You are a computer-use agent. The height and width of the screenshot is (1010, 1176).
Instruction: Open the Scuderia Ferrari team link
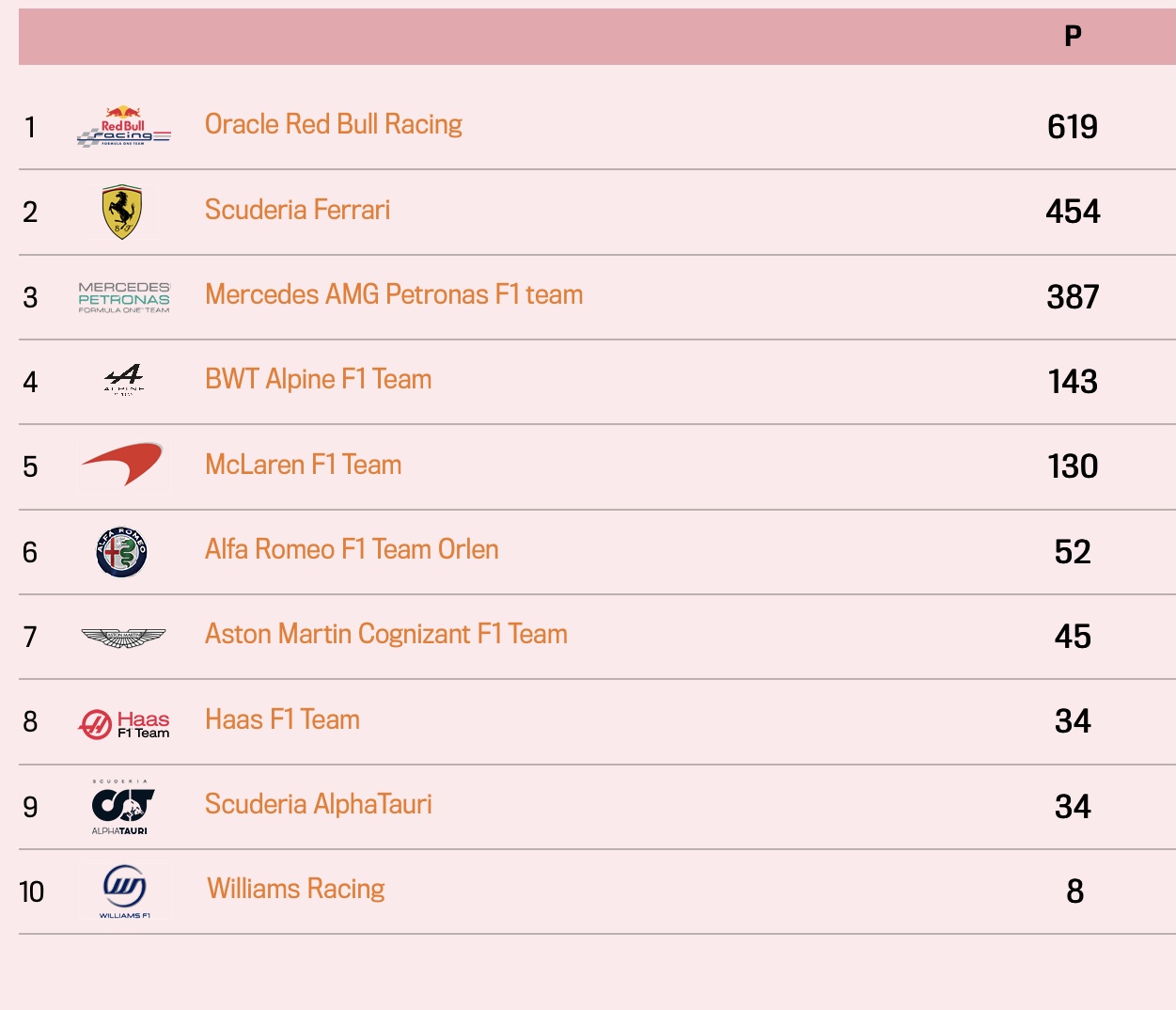tap(297, 210)
